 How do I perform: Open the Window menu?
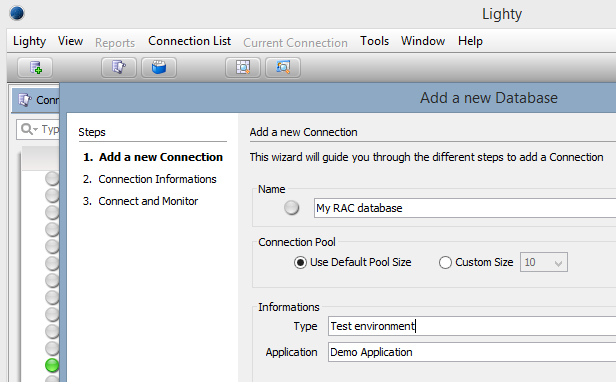[423, 41]
